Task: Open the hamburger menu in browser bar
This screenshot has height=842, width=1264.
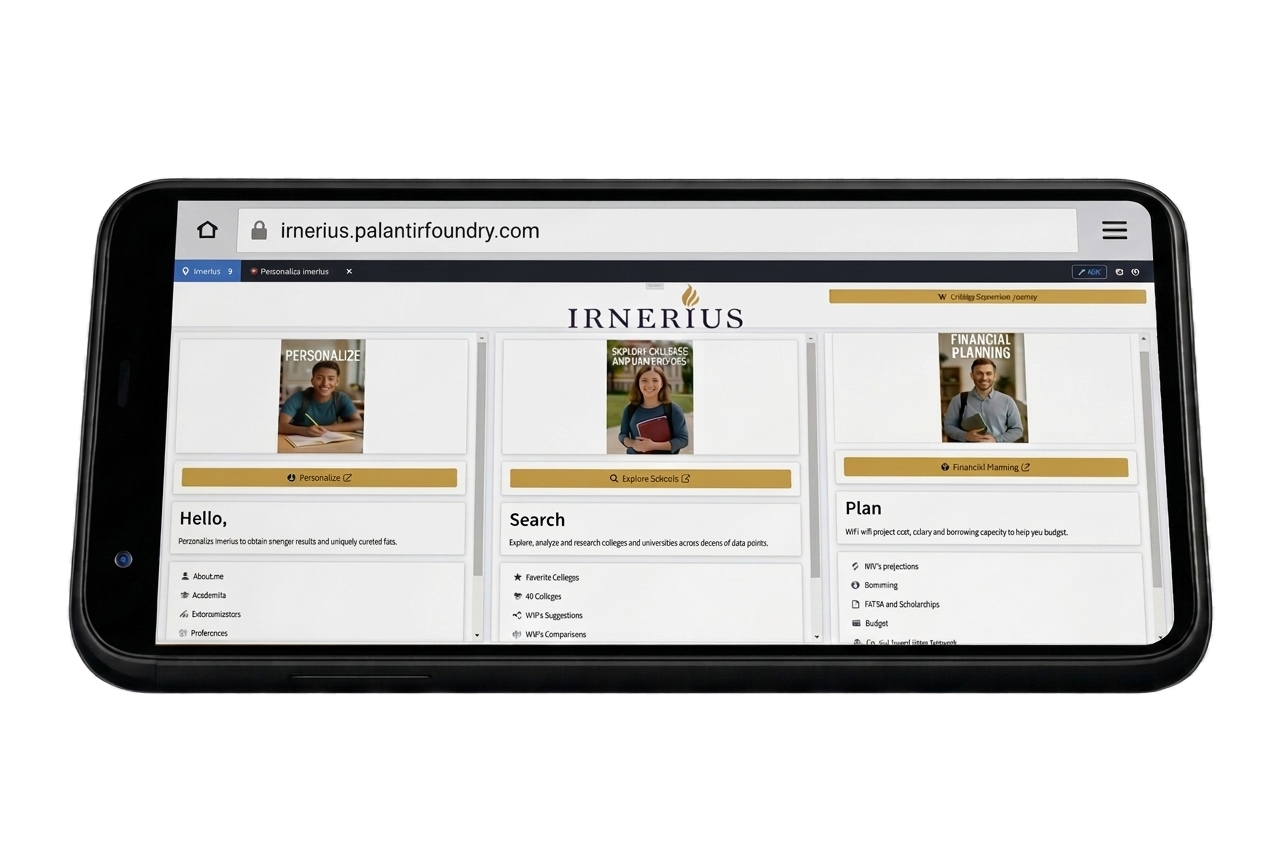Action: (1114, 230)
